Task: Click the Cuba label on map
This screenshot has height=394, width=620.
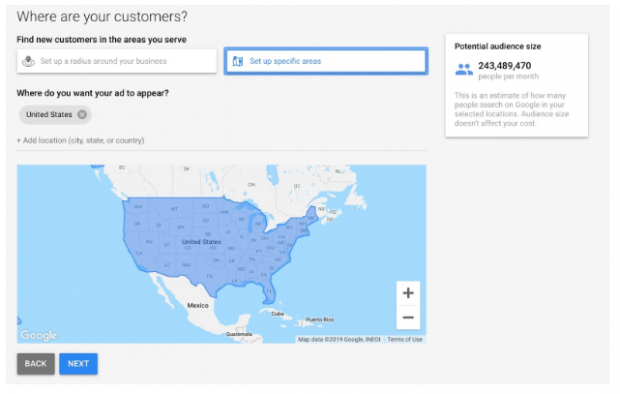Action: click(278, 314)
